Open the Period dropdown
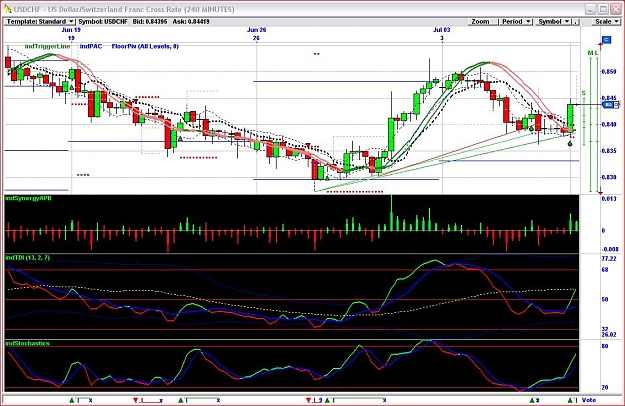The height and width of the screenshot is (406, 625). point(516,22)
